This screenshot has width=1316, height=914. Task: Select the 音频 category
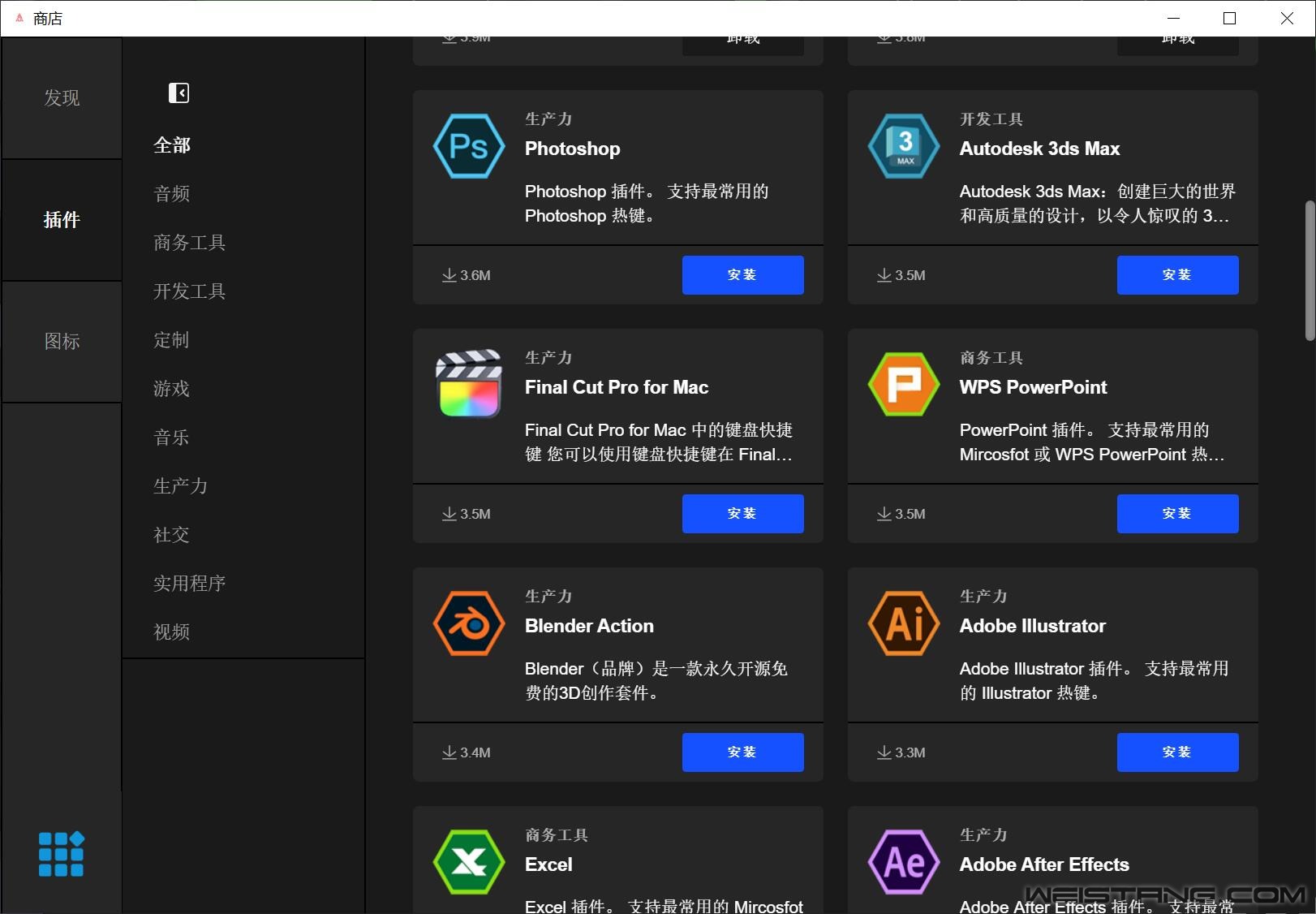coord(172,194)
